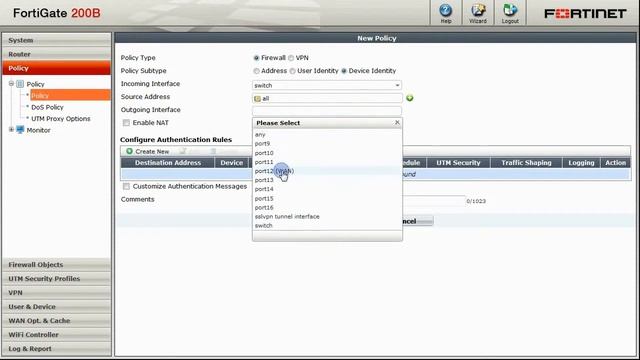The width and height of the screenshot is (640, 360).
Task: Select port15 in interface list
Action: [264, 198]
